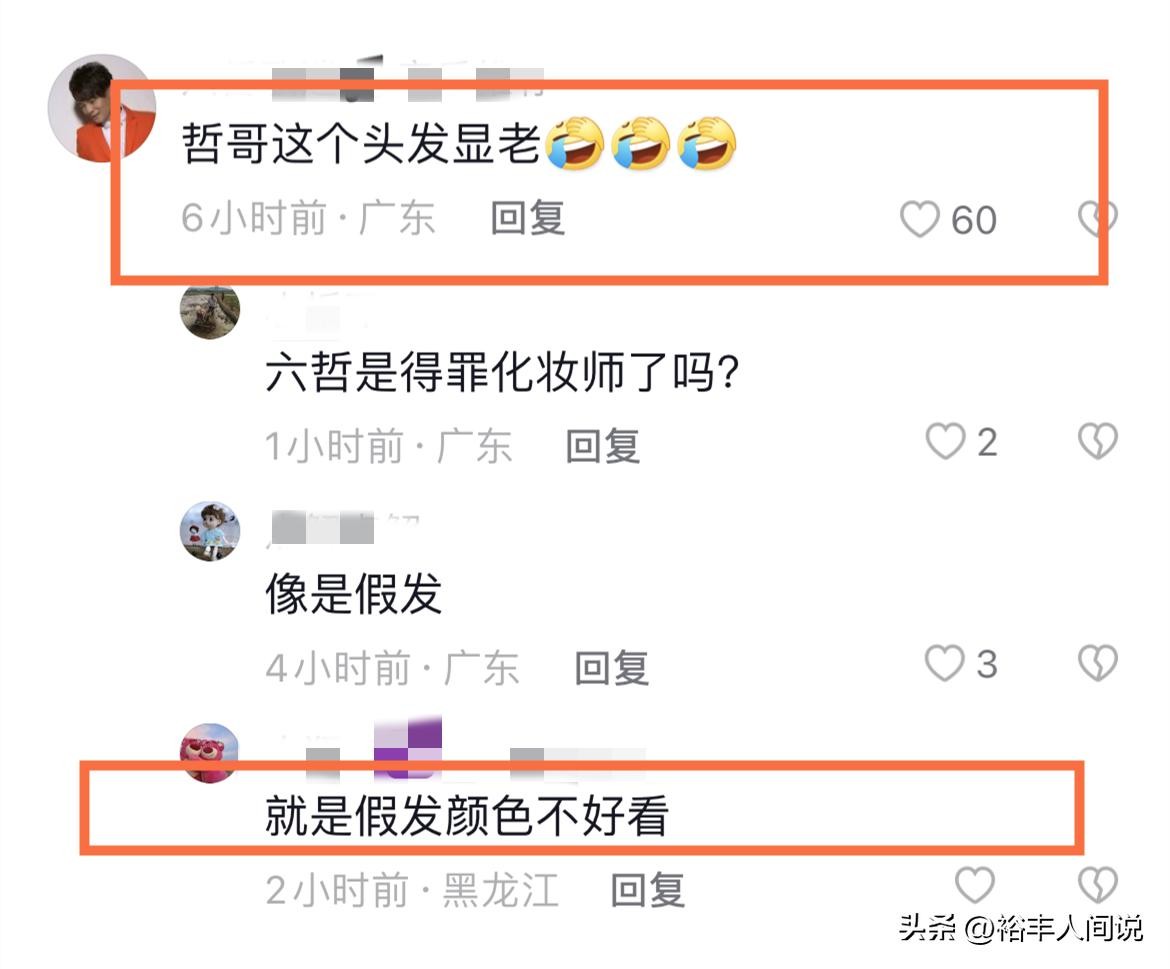Dislike the 就是假发颜色不好看 comment
The width and height of the screenshot is (1170, 969).
pos(1098,885)
